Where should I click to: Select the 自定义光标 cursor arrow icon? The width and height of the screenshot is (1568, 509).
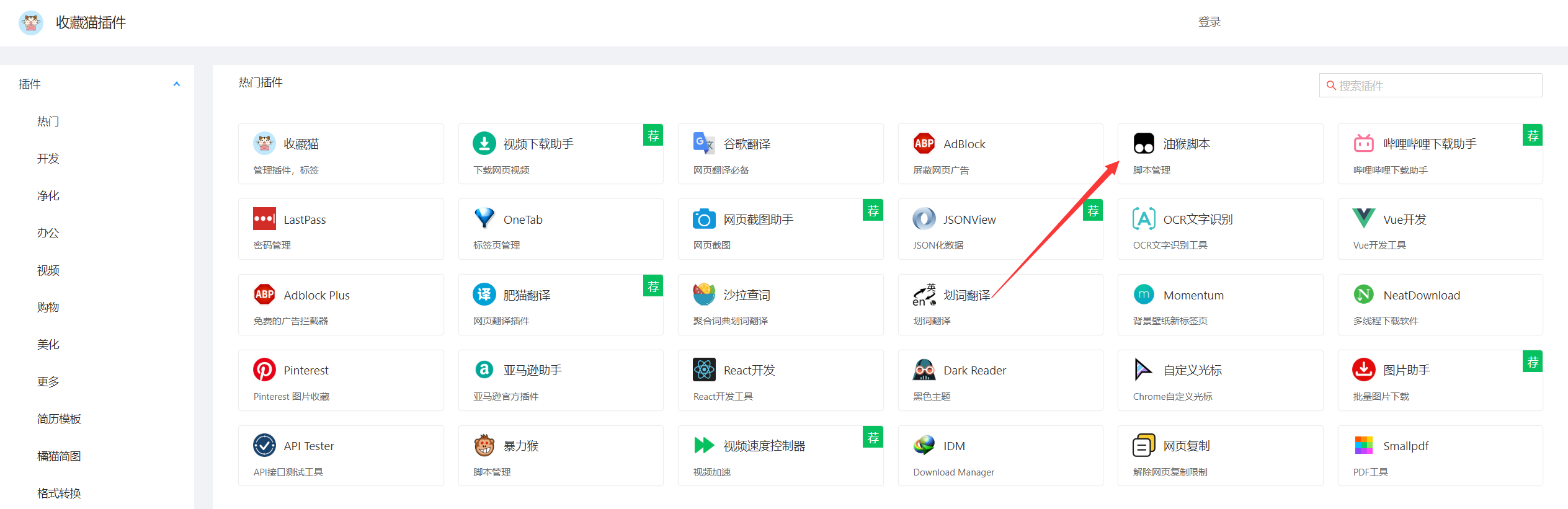pyautogui.click(x=1143, y=370)
